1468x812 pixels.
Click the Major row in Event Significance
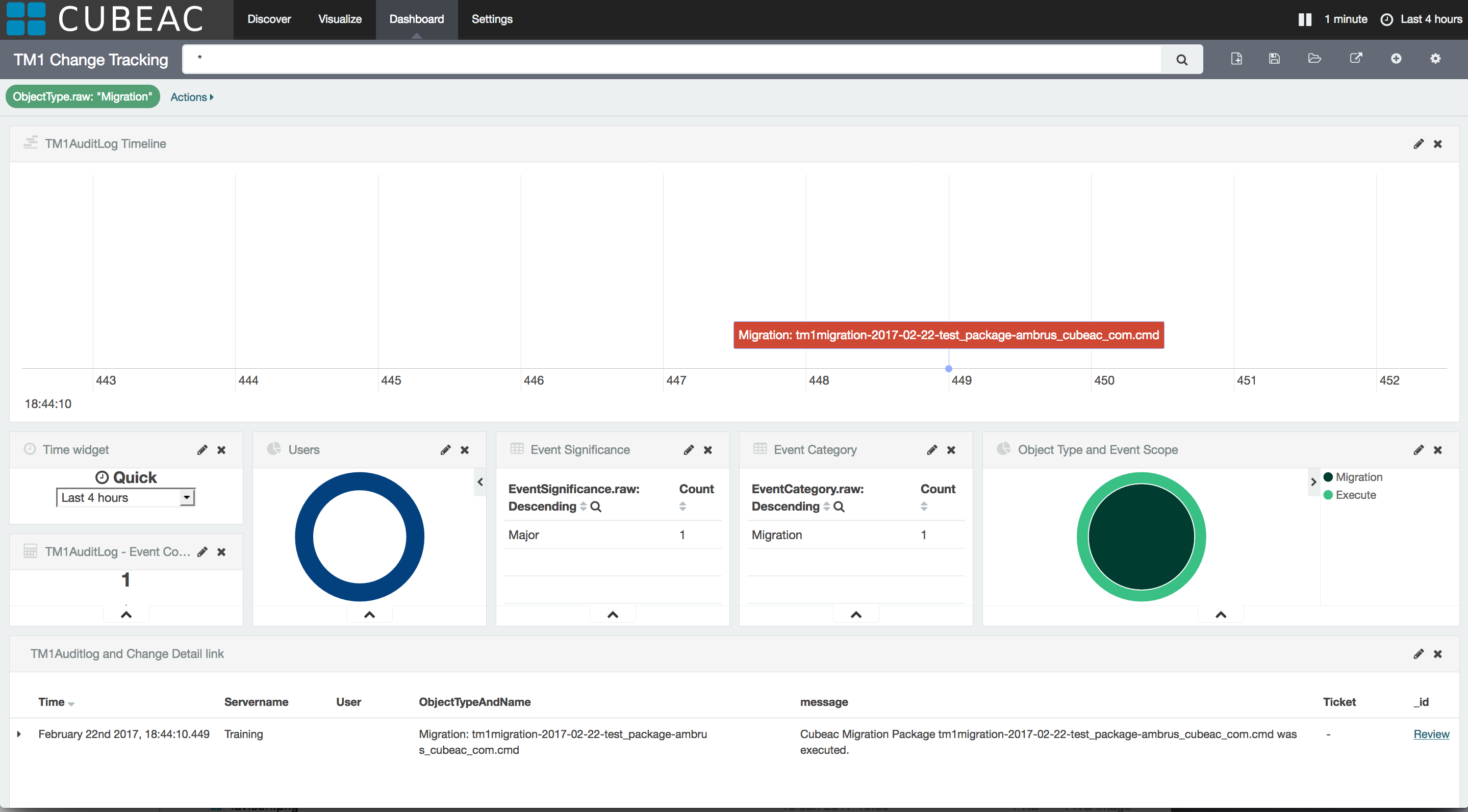(613, 535)
